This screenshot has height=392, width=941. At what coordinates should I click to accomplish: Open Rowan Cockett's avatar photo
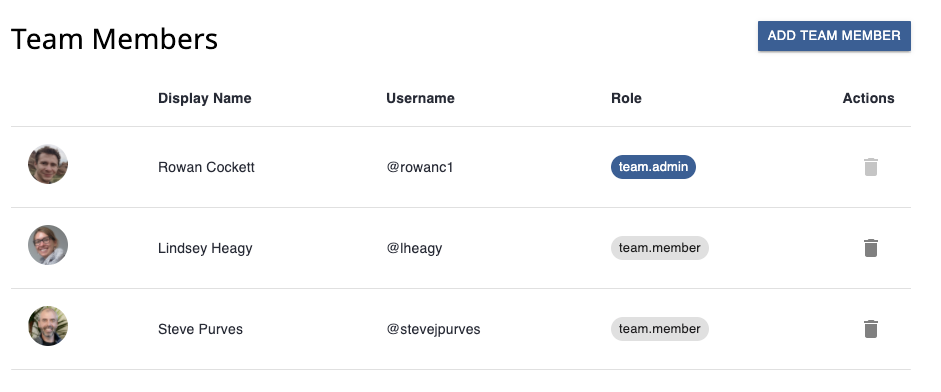(48, 164)
